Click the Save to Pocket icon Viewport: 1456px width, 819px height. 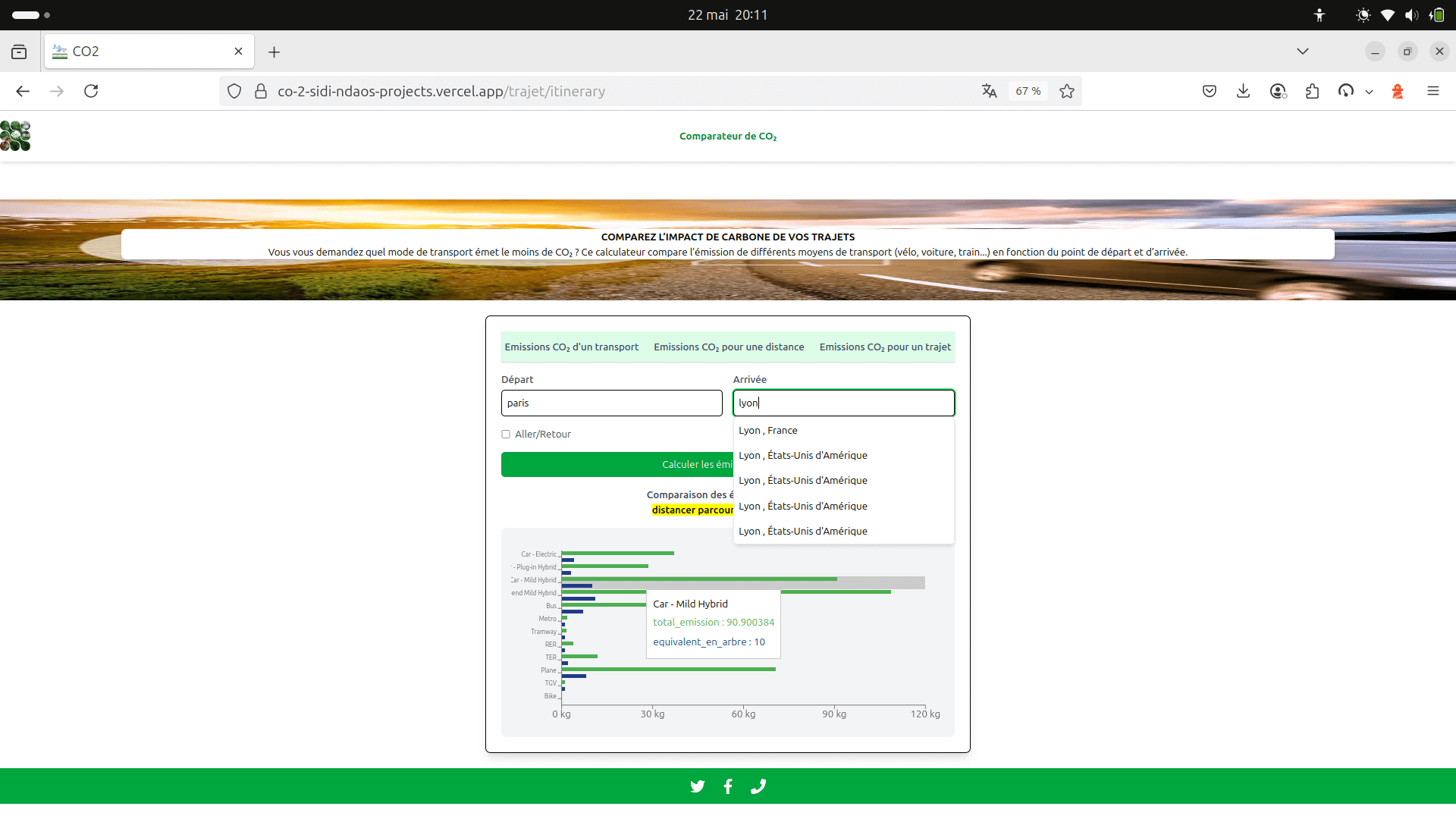1210,91
